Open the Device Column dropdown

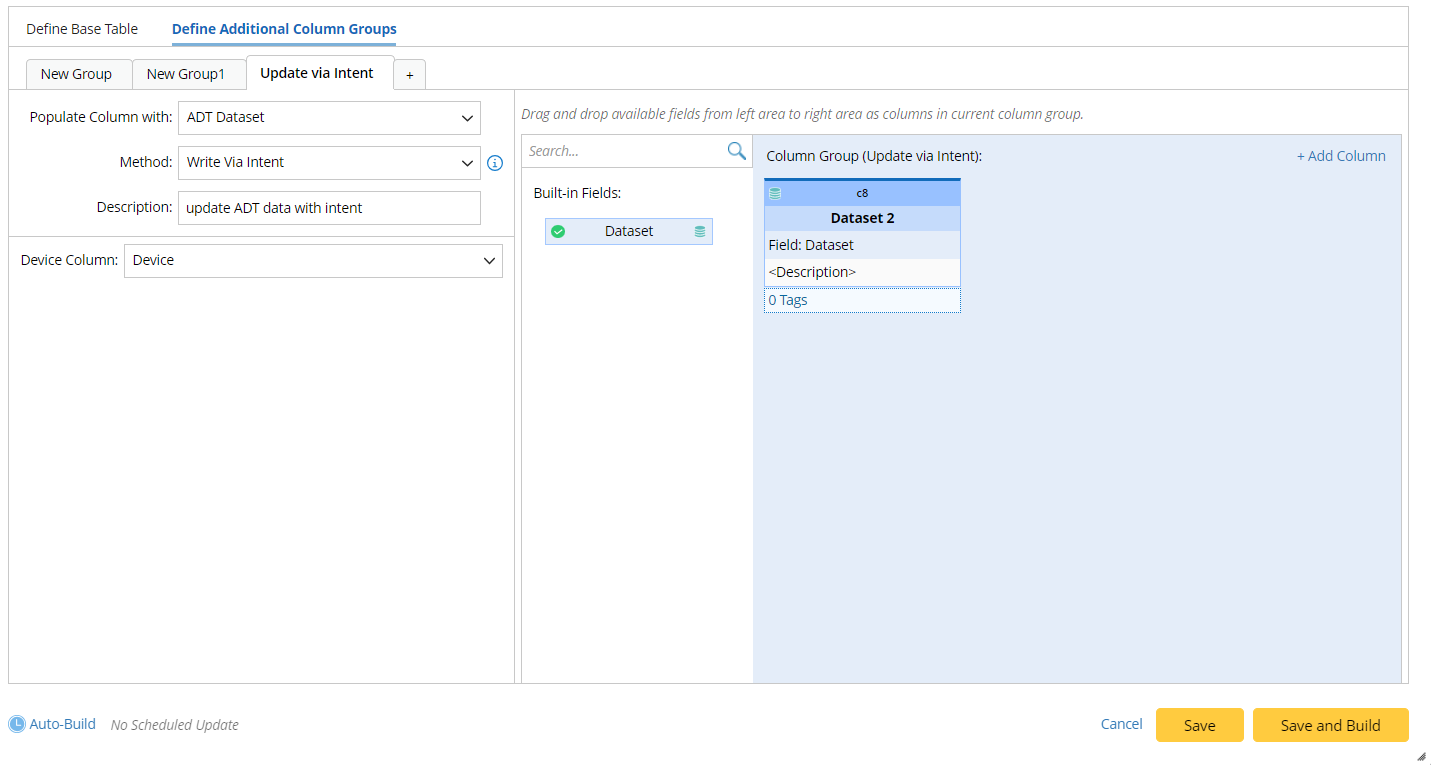click(x=313, y=261)
